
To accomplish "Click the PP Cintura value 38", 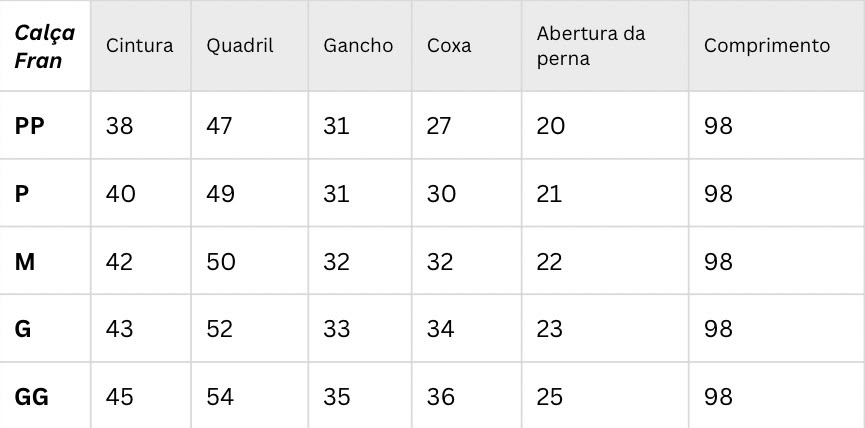I will point(120,126).
